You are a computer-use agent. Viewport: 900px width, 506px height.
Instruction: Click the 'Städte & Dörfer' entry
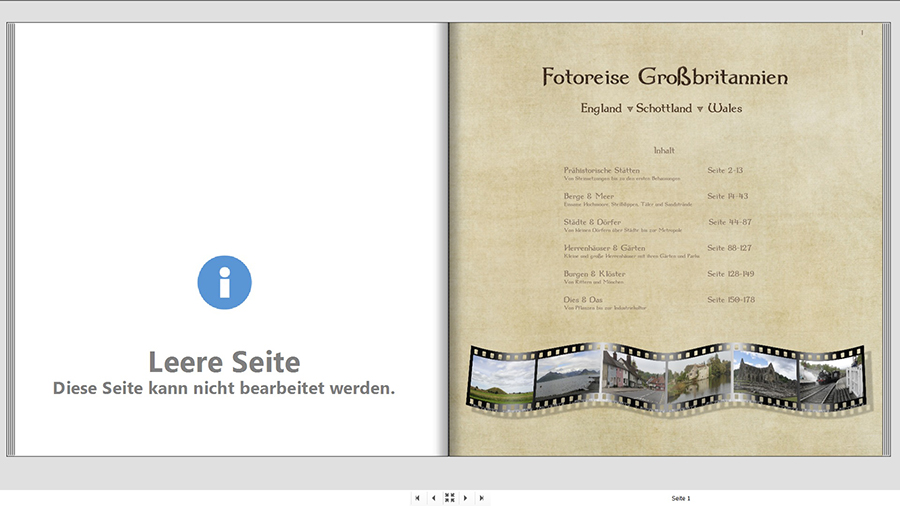coord(592,222)
